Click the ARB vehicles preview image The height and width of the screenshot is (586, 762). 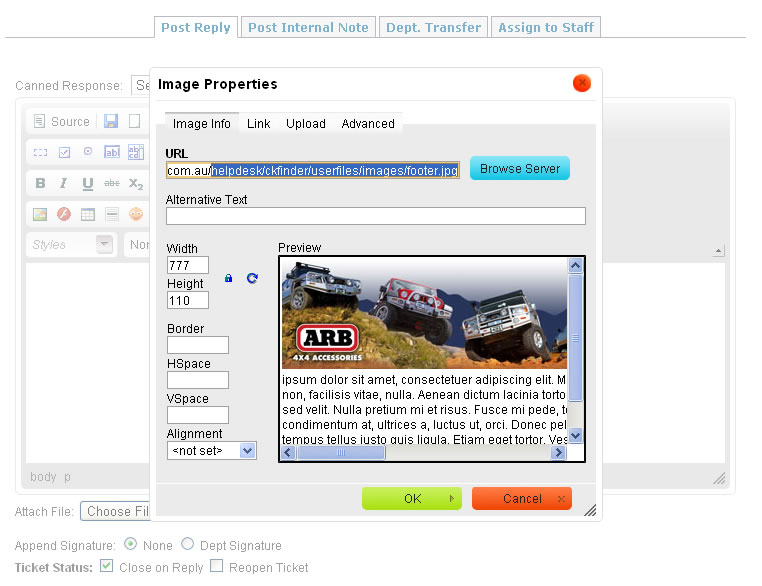tap(424, 313)
